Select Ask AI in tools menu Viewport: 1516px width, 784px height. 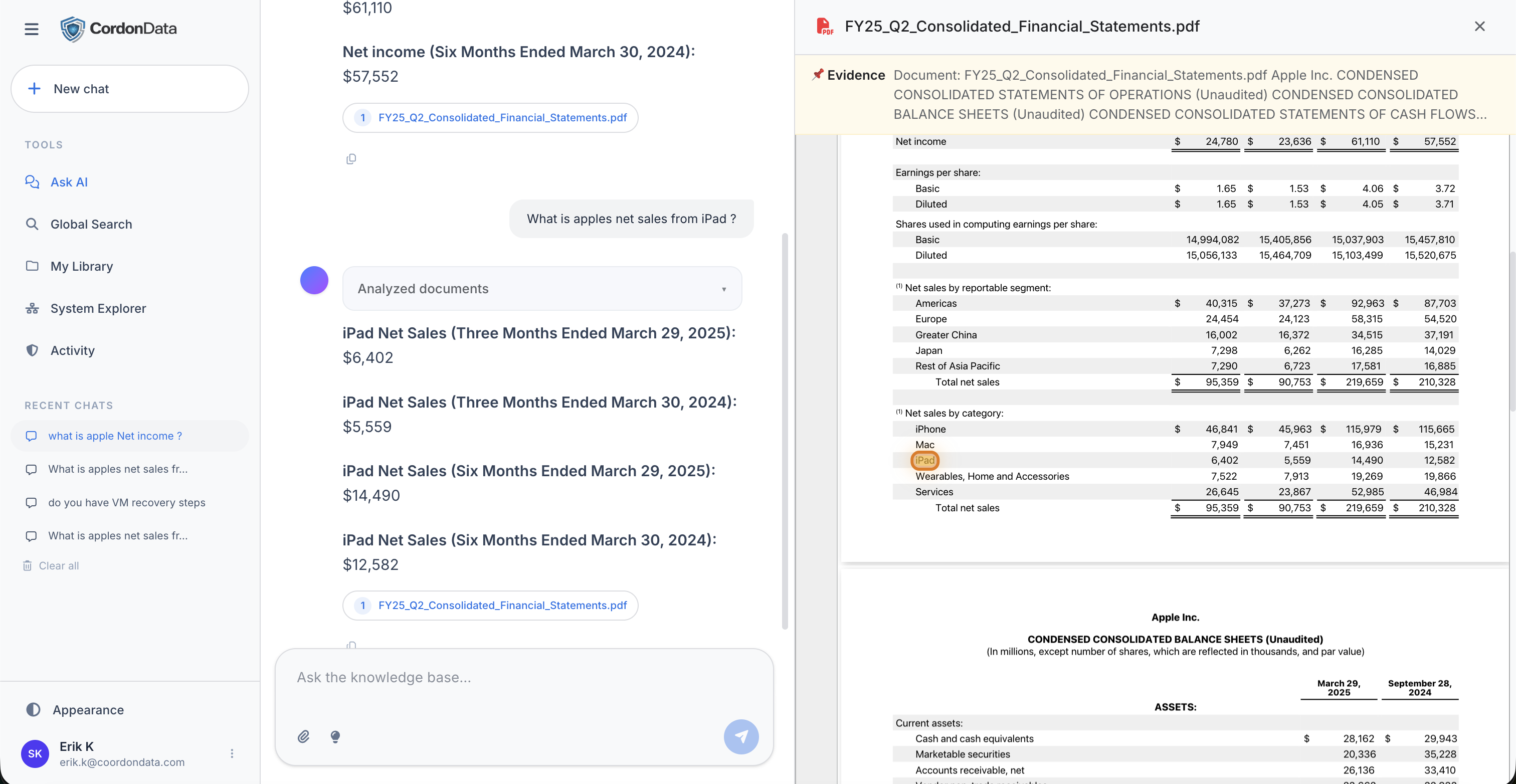pyautogui.click(x=69, y=182)
